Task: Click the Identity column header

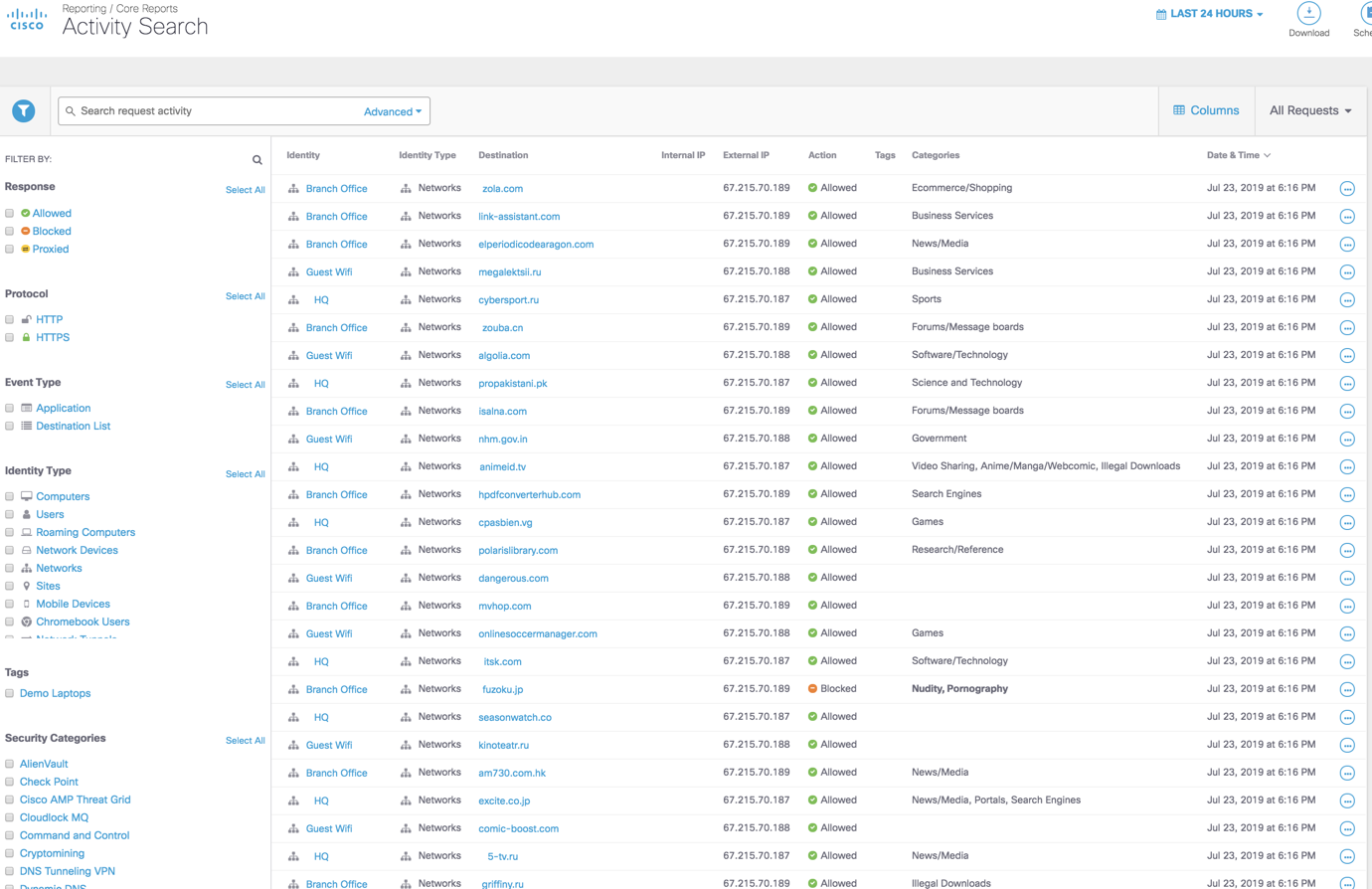Action: [303, 155]
